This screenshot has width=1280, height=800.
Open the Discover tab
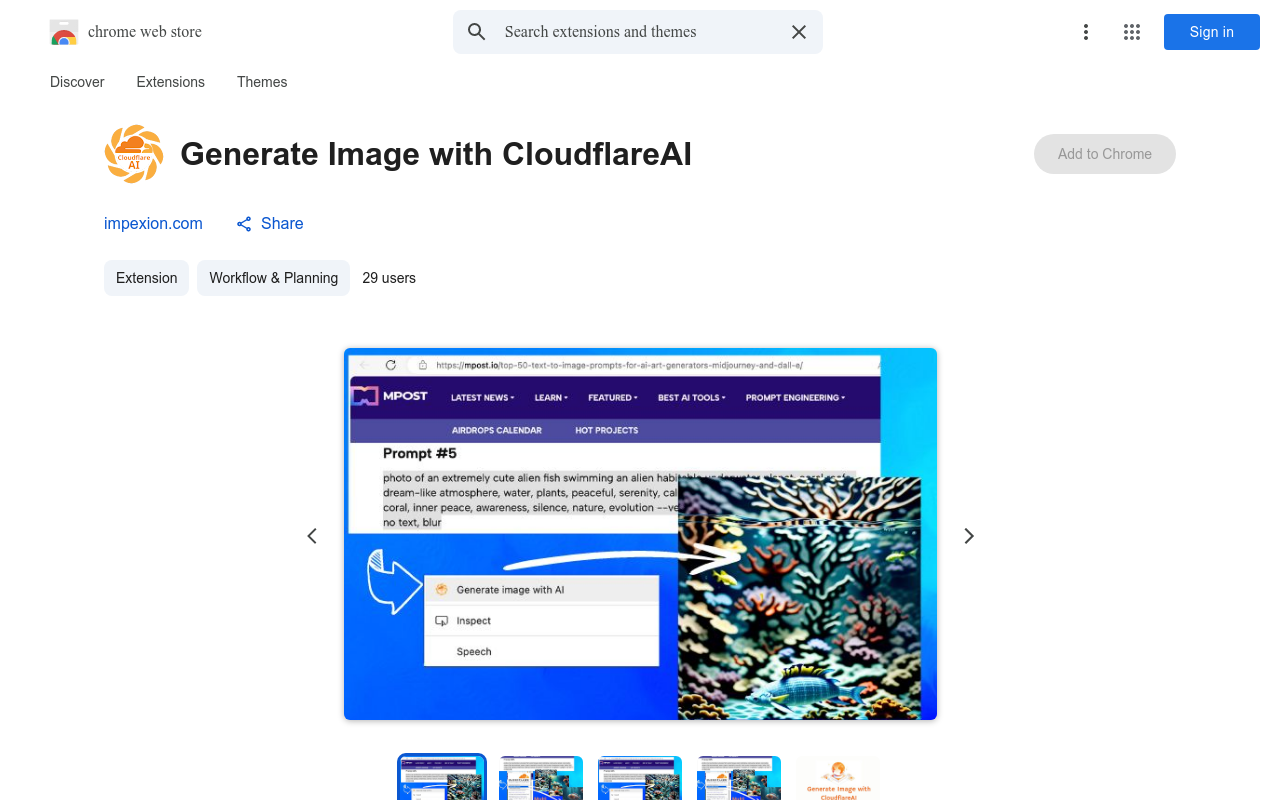coord(77,82)
